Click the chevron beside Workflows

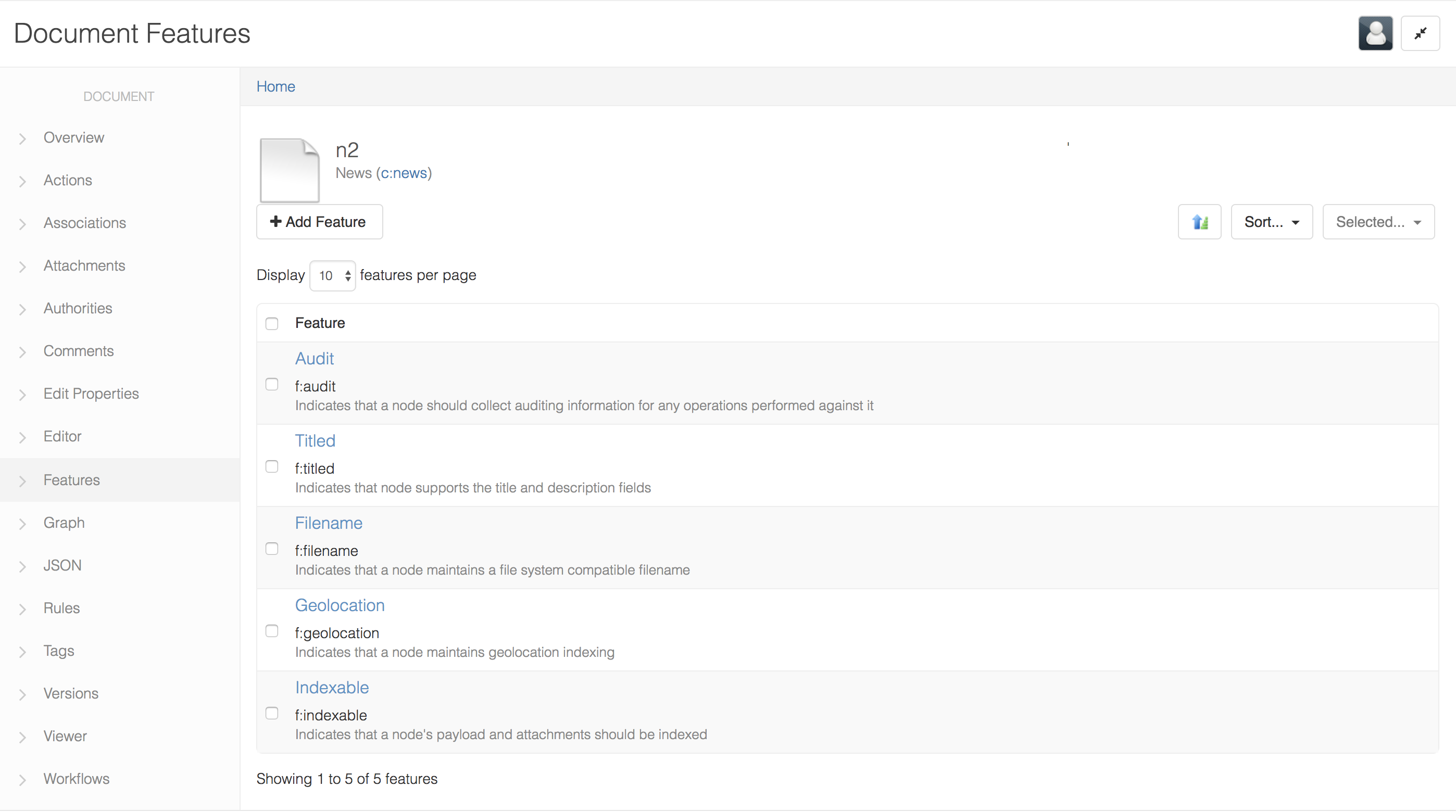point(22,780)
